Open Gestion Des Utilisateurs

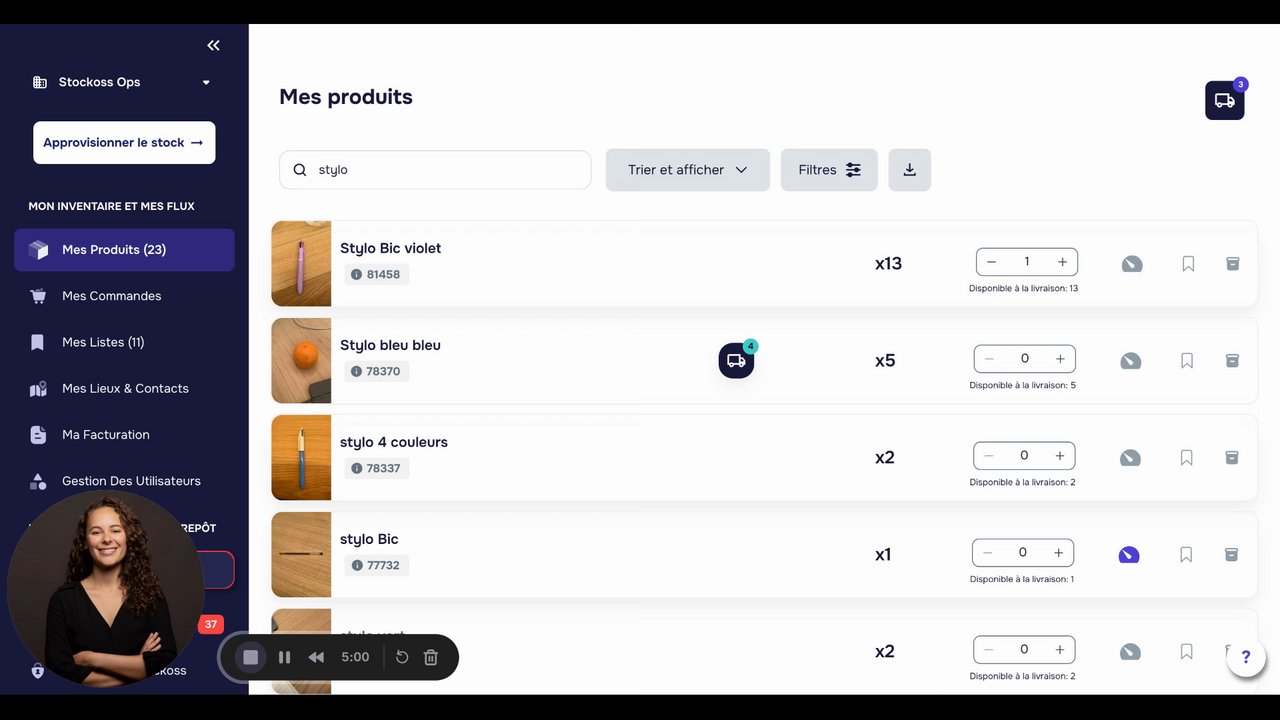pyautogui.click(x=131, y=481)
